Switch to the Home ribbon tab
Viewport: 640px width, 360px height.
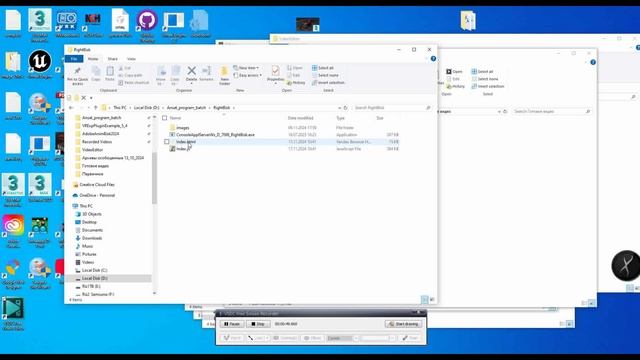coord(93,59)
